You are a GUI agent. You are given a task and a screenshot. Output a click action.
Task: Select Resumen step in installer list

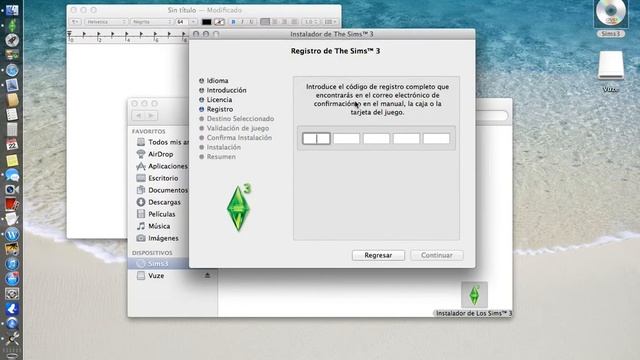221,157
